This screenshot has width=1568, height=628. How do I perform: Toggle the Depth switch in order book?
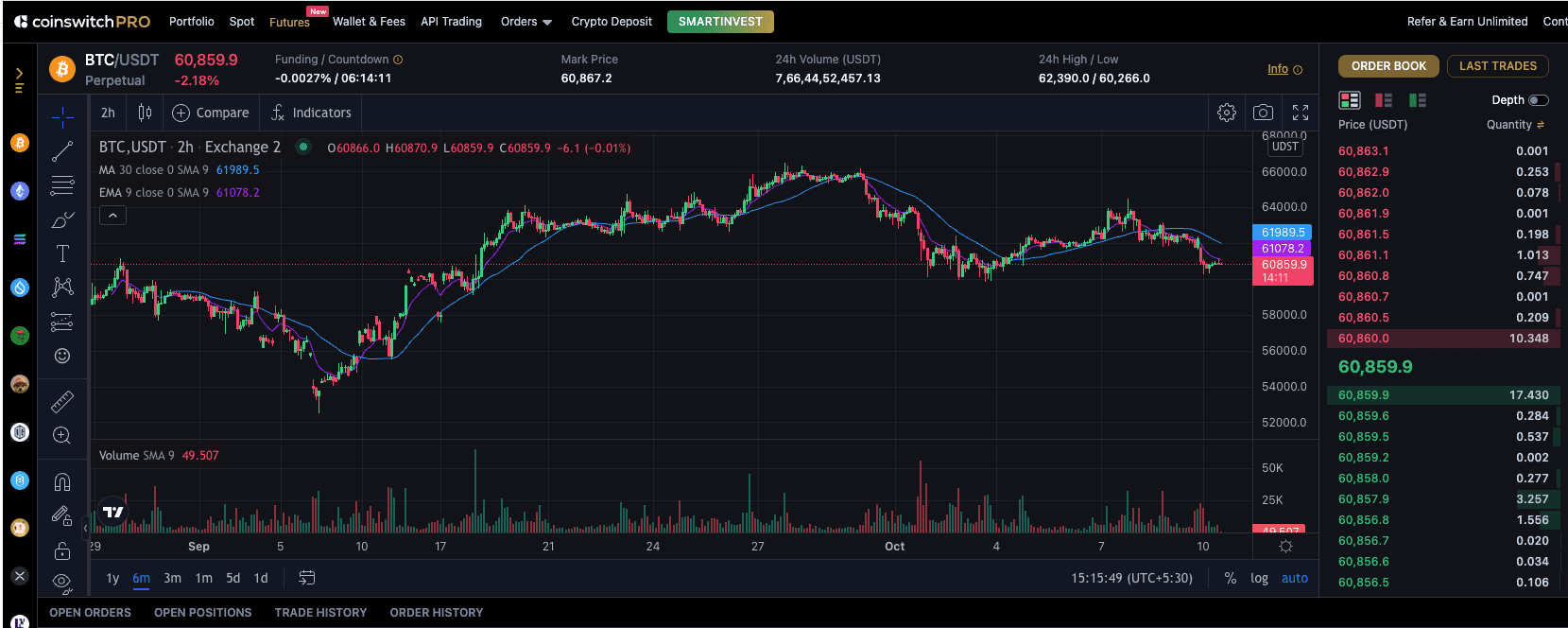click(x=1539, y=100)
